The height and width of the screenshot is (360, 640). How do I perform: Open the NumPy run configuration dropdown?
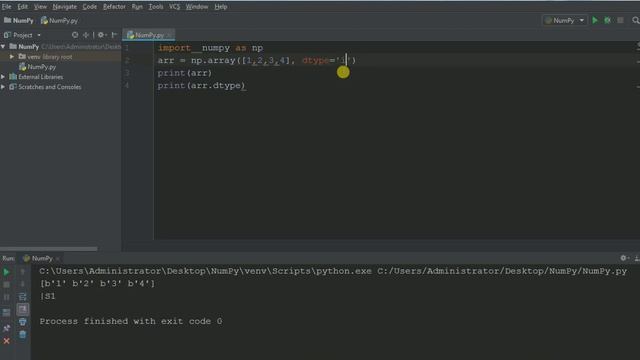(x=565, y=20)
